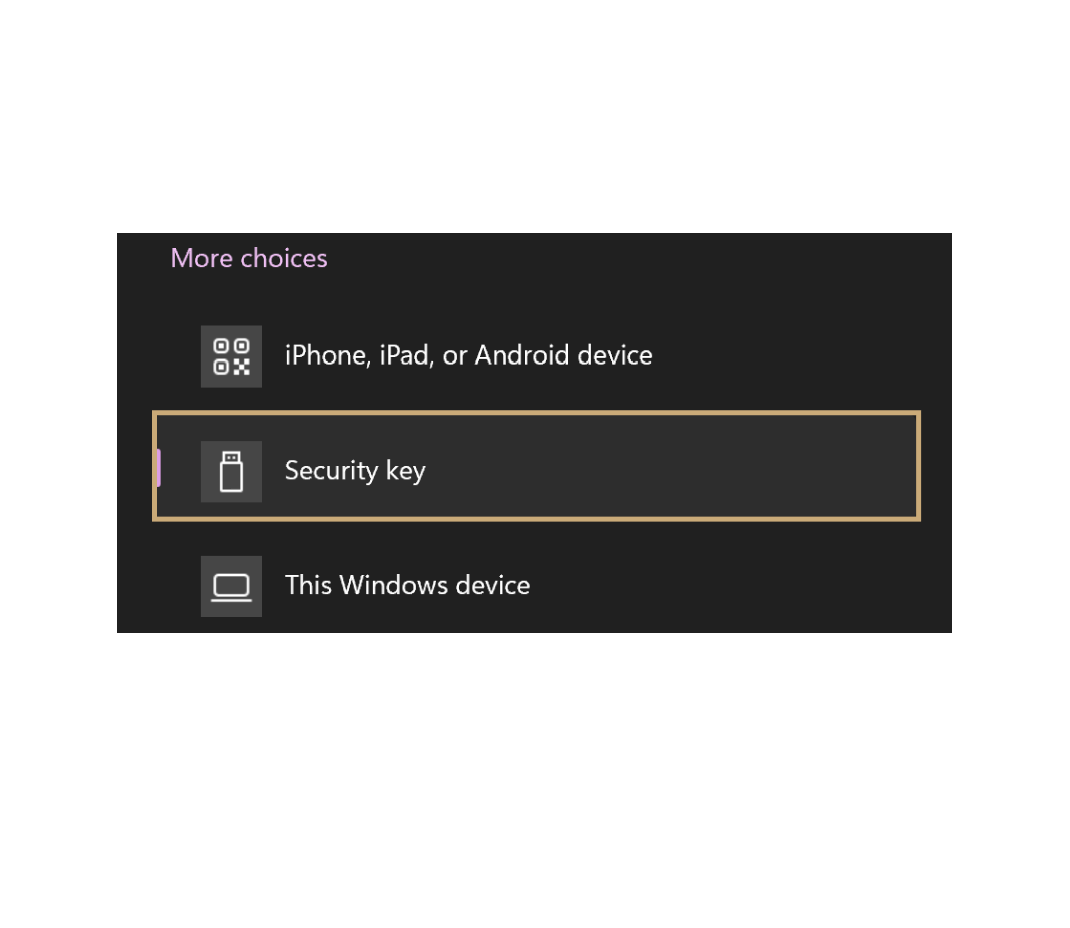Select iPhone, iPad, or Android device option
The width and height of the screenshot is (1070, 928).
468,356
